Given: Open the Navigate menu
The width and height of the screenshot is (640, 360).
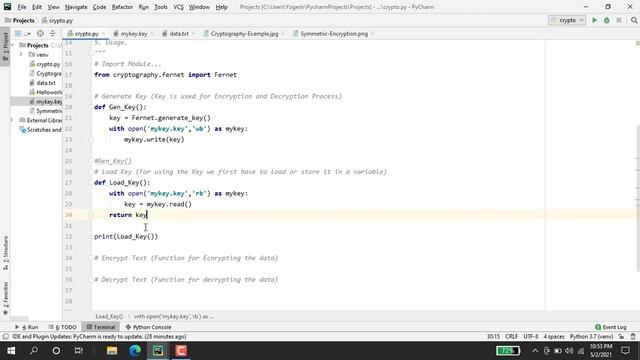Looking at the screenshot, I should click(x=76, y=7).
